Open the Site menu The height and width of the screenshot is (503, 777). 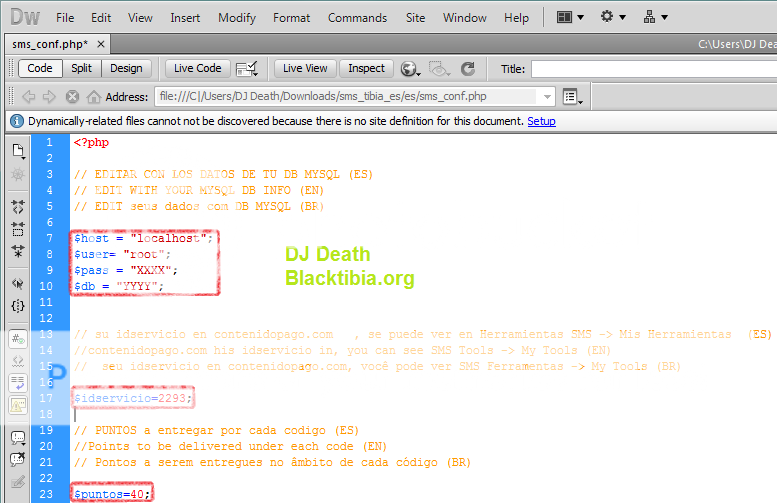click(x=415, y=18)
